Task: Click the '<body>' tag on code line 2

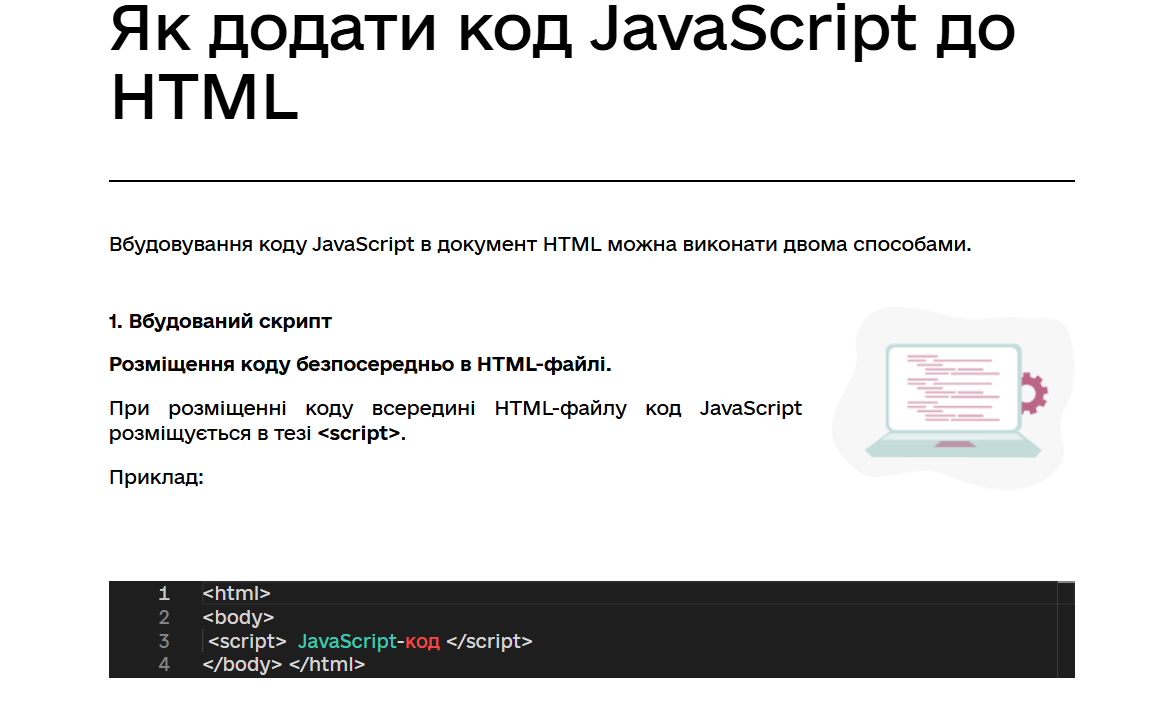Action: coord(238,617)
